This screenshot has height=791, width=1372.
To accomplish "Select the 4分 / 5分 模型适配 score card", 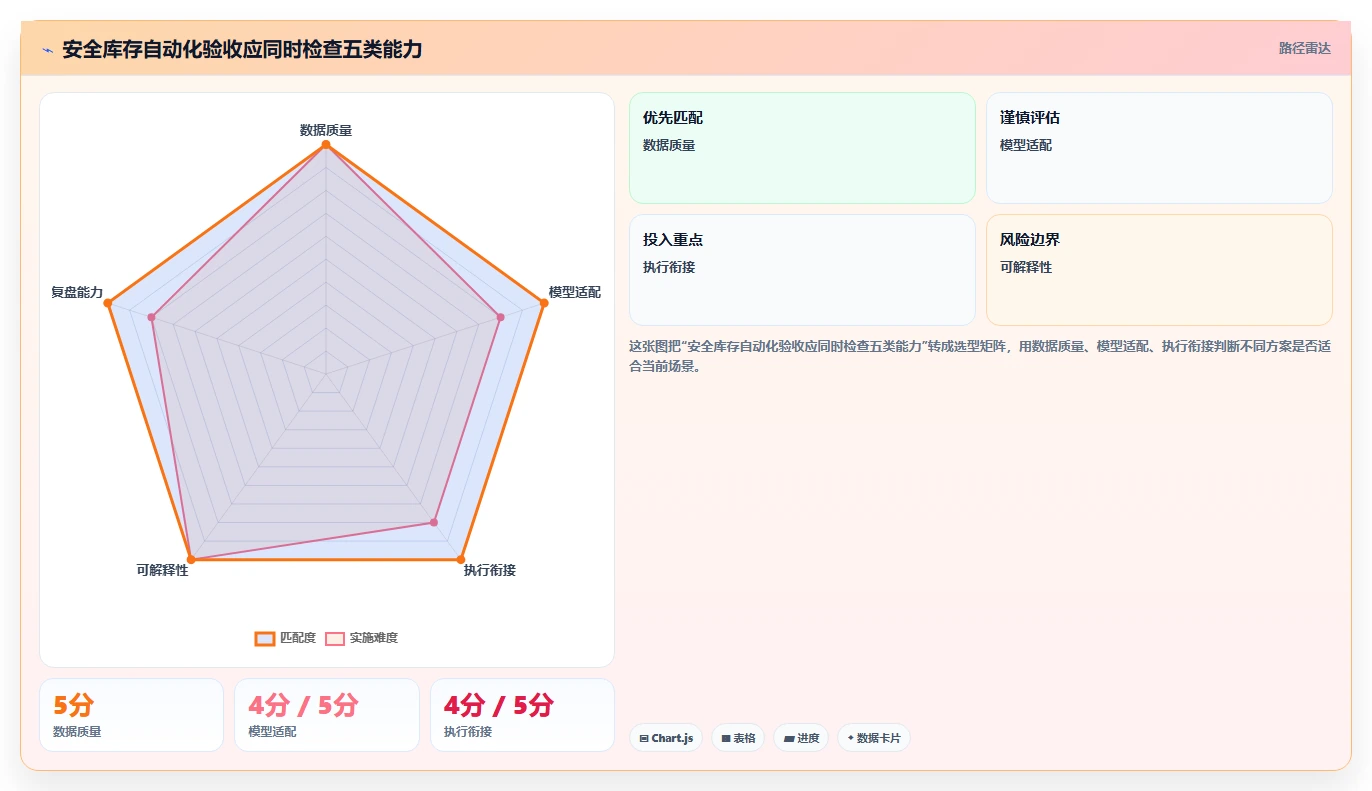I will click(327, 715).
